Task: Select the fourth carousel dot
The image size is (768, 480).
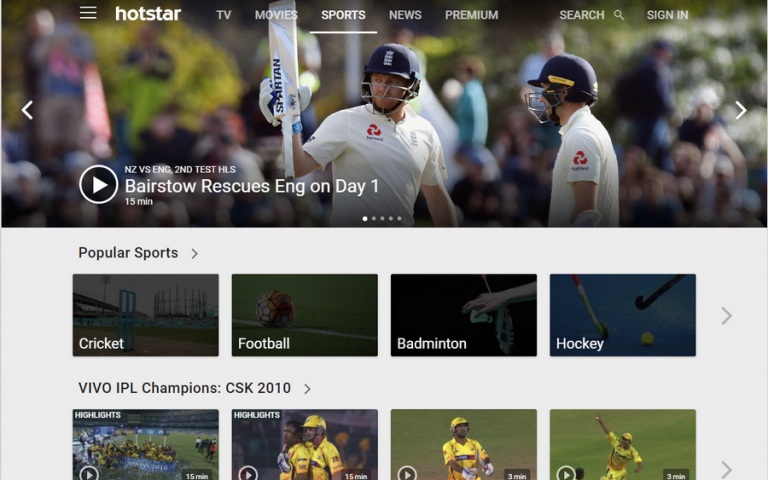Action: coord(391,218)
